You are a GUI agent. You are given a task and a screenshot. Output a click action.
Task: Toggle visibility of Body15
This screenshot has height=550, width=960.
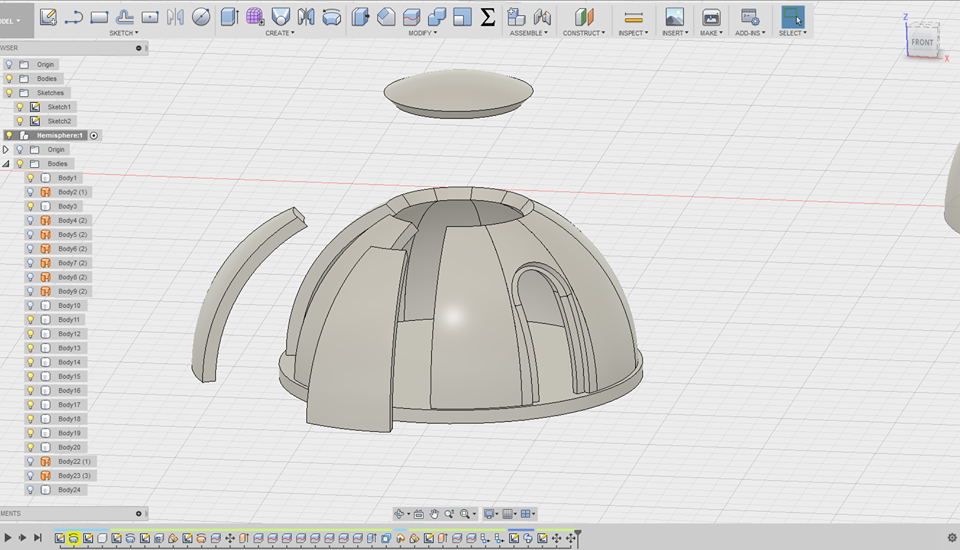point(30,376)
